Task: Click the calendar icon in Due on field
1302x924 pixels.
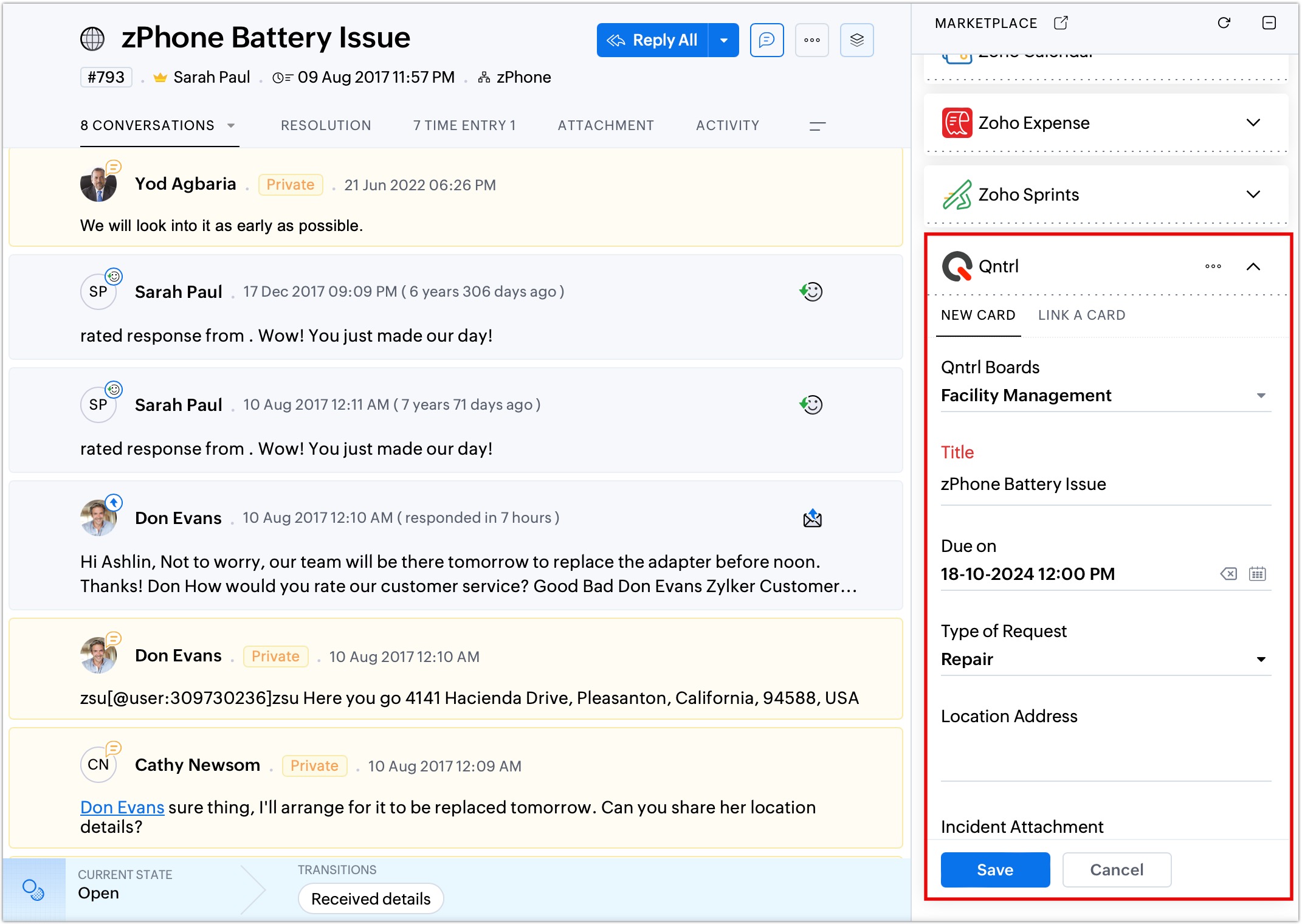Action: pyautogui.click(x=1257, y=573)
